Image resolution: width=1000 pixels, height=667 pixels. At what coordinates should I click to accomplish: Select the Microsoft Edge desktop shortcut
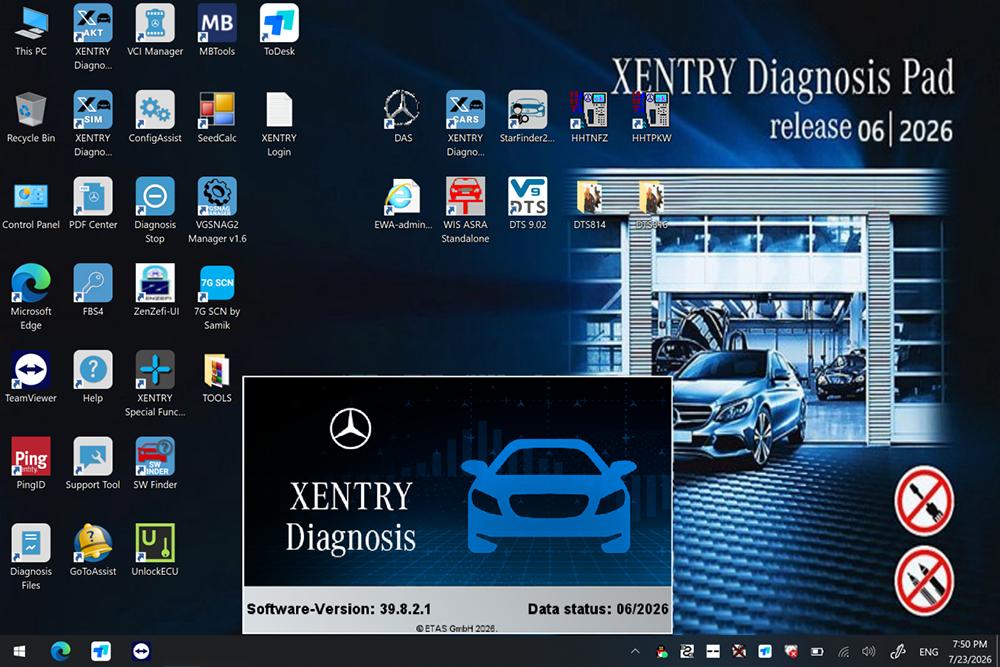click(x=31, y=297)
